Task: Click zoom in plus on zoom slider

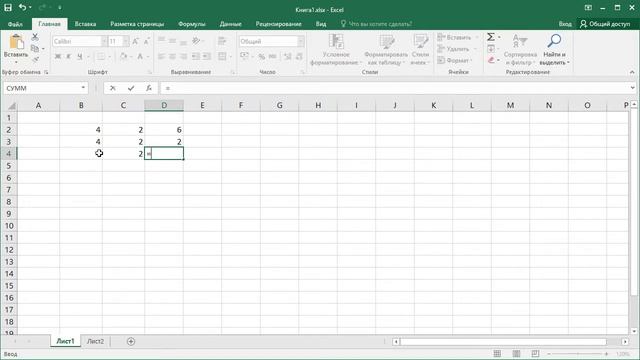Action: tap(607, 353)
